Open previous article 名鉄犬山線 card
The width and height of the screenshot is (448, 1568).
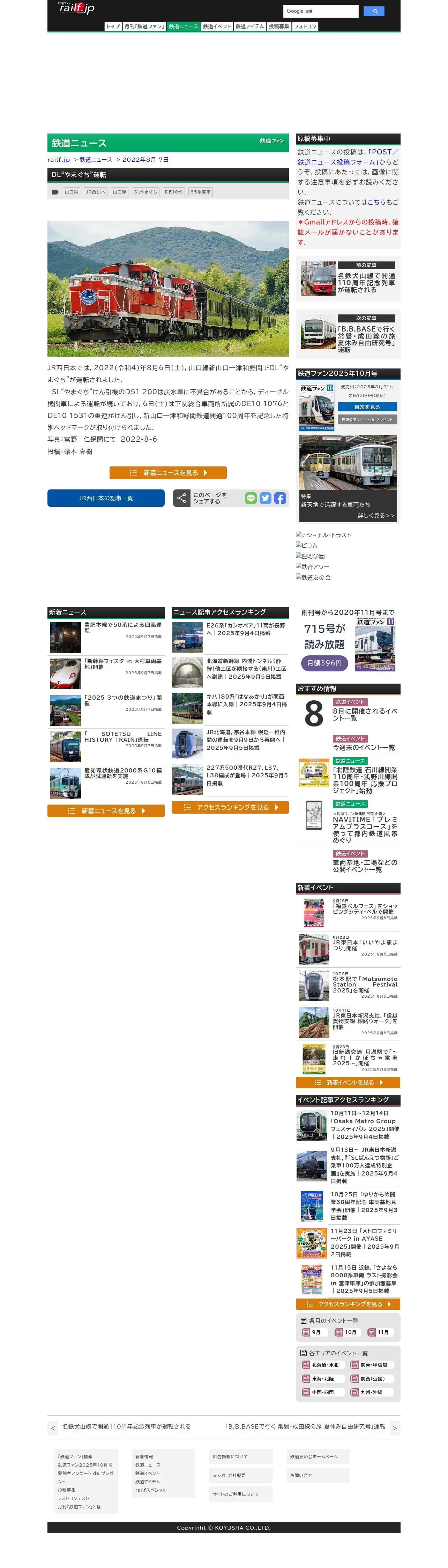tap(348, 279)
